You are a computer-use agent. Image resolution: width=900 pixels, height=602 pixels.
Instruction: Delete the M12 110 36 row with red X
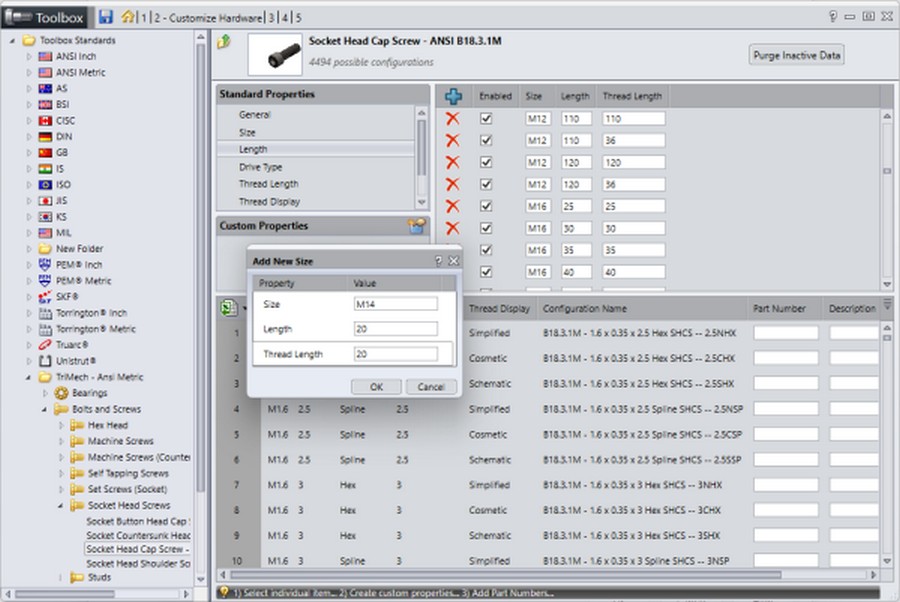click(452, 140)
